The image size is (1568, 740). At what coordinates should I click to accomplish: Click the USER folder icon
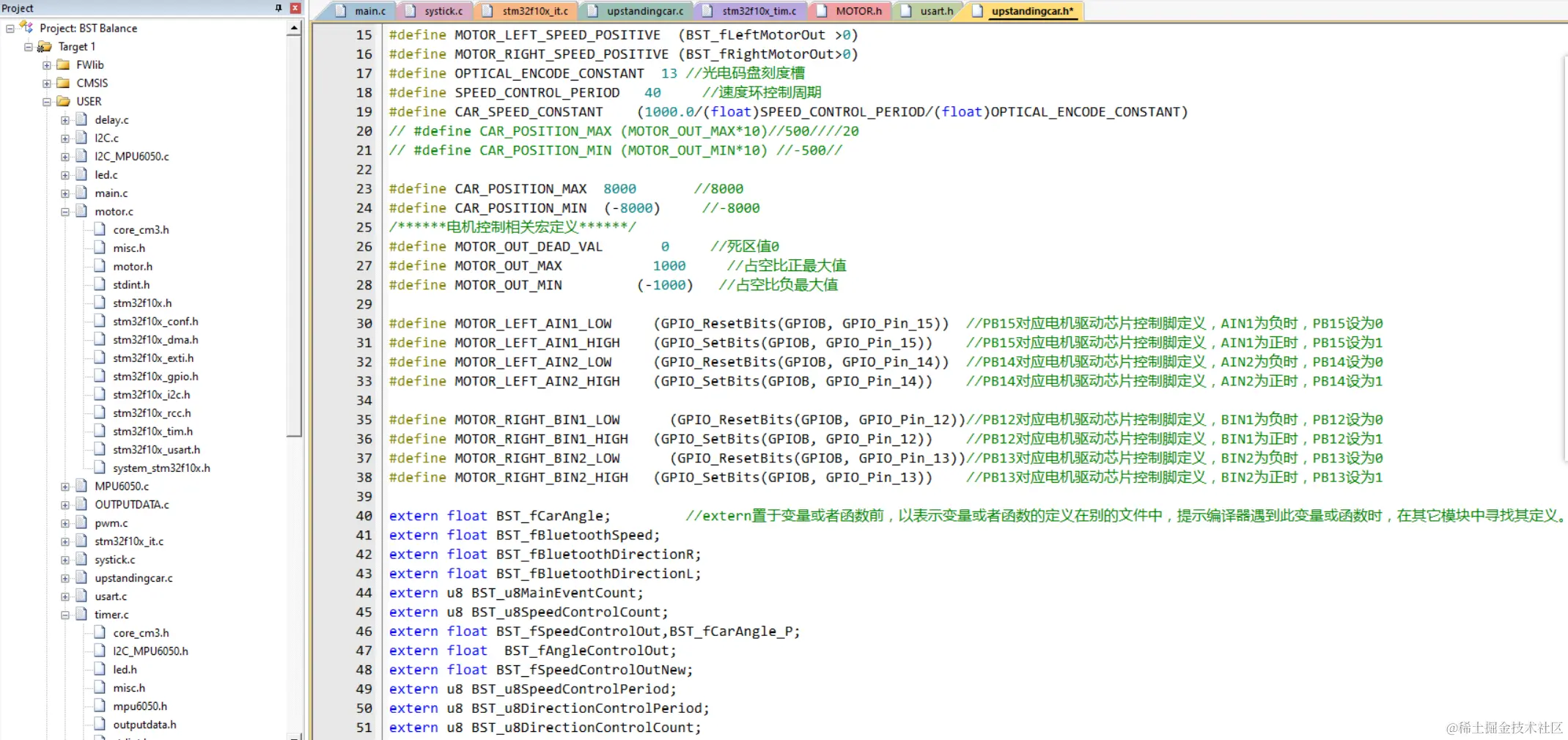click(64, 101)
